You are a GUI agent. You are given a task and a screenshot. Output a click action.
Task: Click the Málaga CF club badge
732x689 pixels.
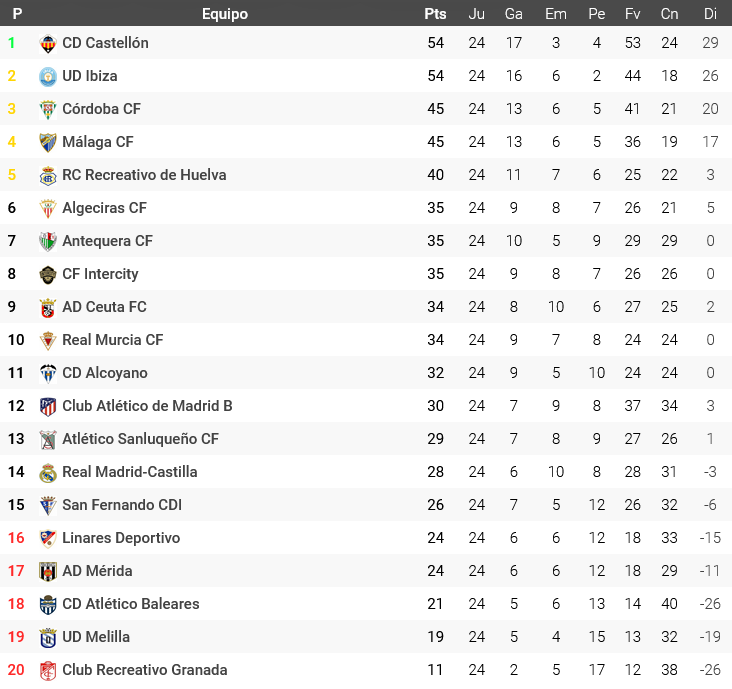tap(48, 142)
